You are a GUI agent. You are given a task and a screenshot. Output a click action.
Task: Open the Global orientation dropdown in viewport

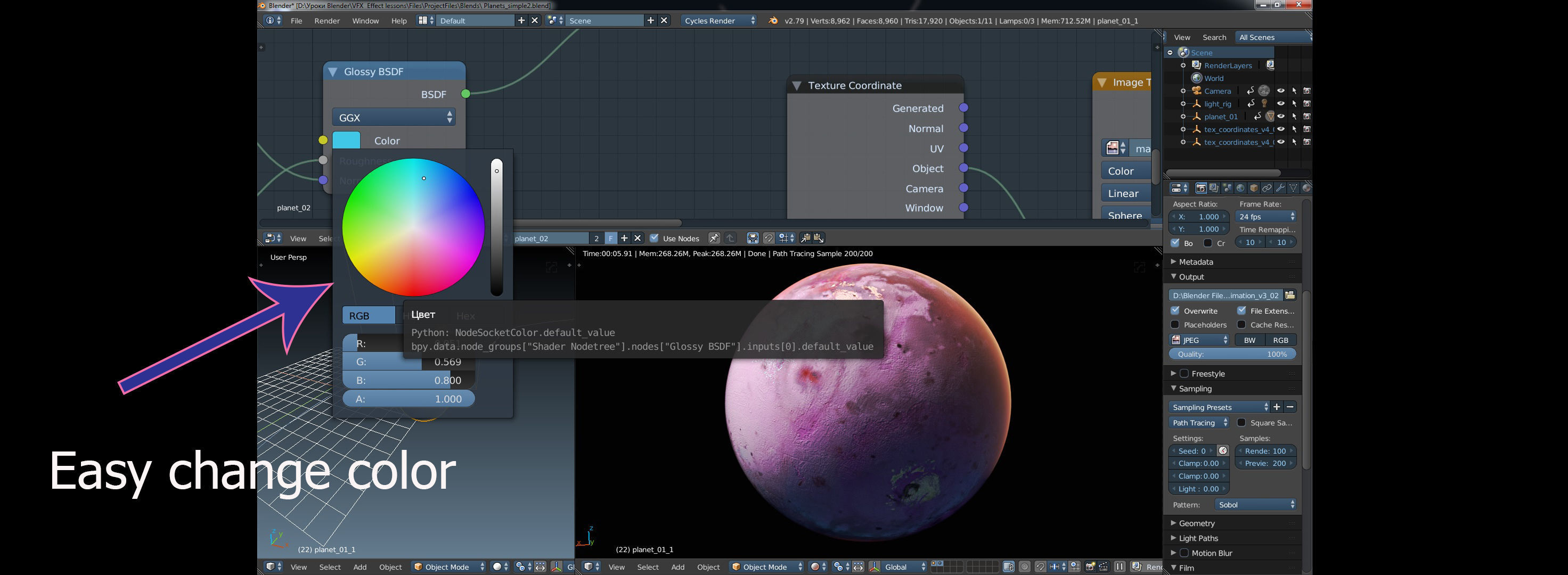[904, 566]
